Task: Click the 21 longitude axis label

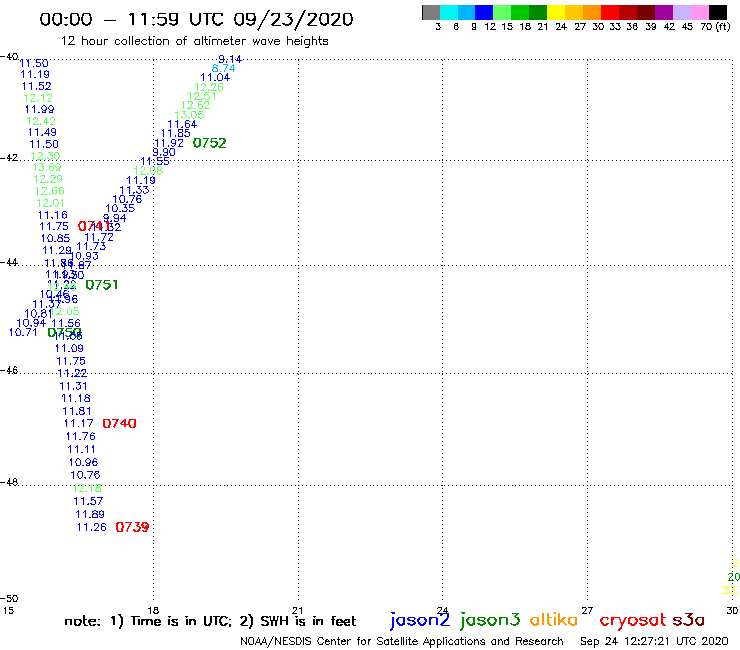Action: (297, 610)
